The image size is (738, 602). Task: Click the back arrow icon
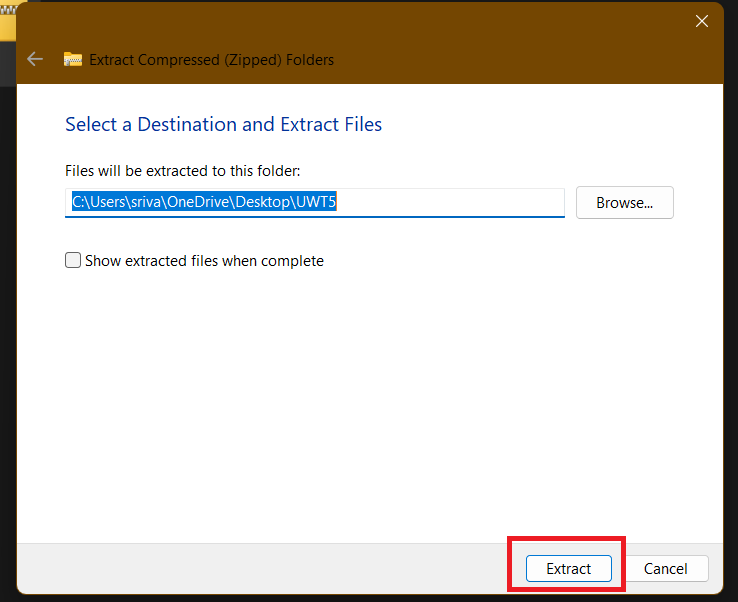[x=35, y=59]
